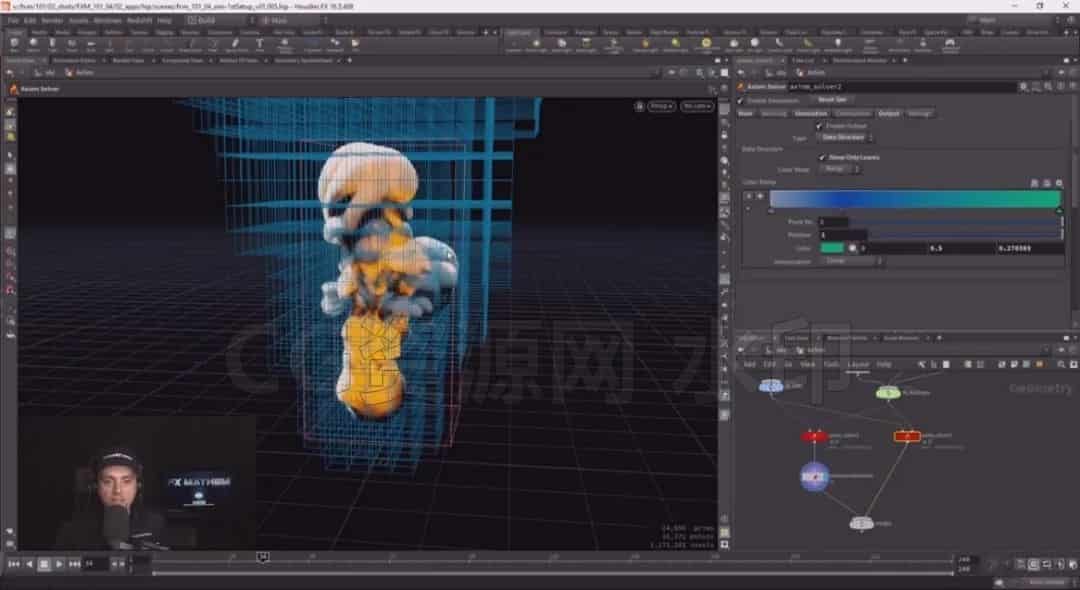Jump to first frame in the playbar
The width and height of the screenshot is (1080, 590).
tap(14, 564)
